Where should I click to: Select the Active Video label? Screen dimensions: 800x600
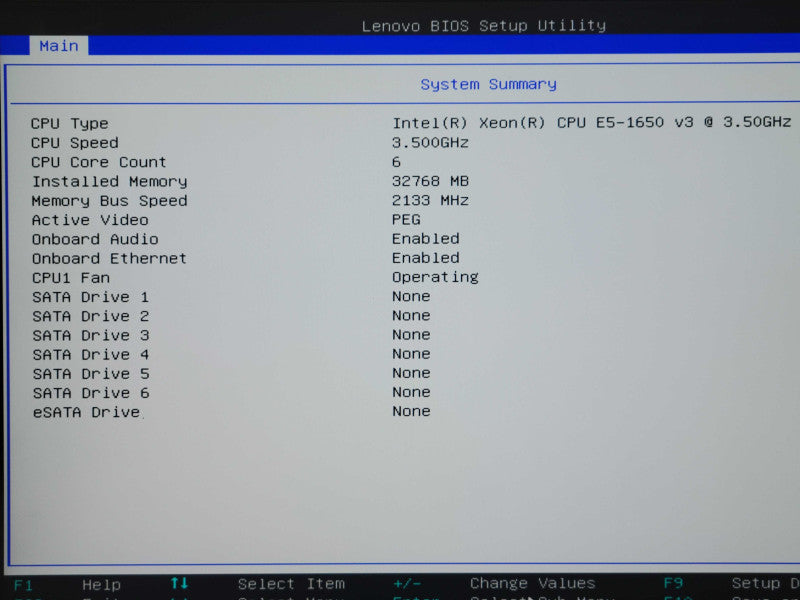(x=90, y=220)
